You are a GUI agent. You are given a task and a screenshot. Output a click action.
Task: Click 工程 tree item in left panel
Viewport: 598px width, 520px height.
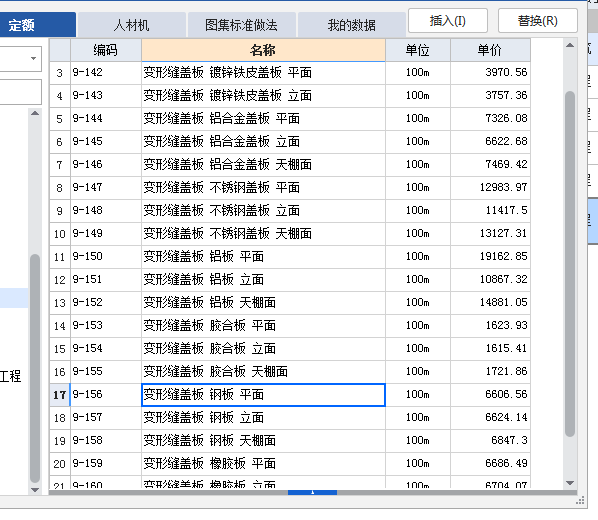(x=11, y=377)
